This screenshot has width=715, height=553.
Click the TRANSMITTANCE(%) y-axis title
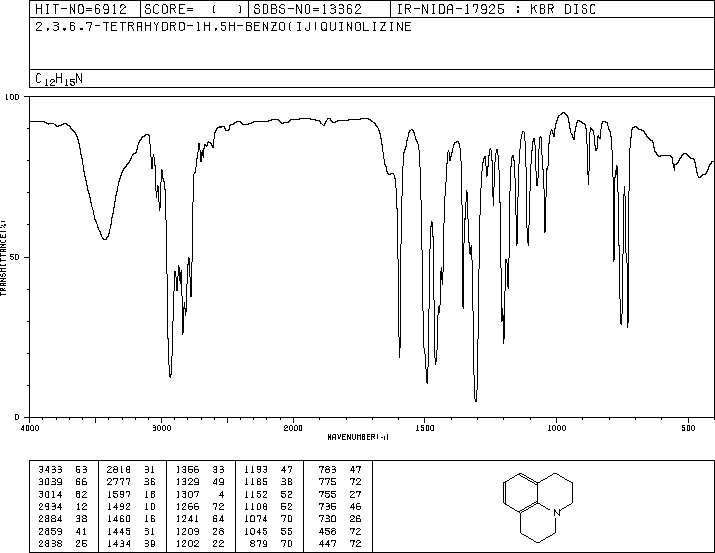pos(3,258)
